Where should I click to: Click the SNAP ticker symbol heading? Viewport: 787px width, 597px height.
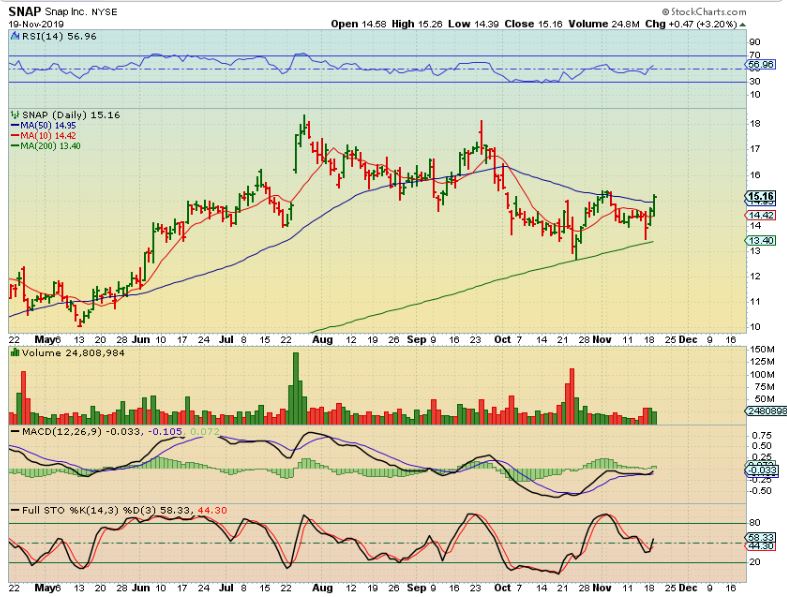coord(25,11)
